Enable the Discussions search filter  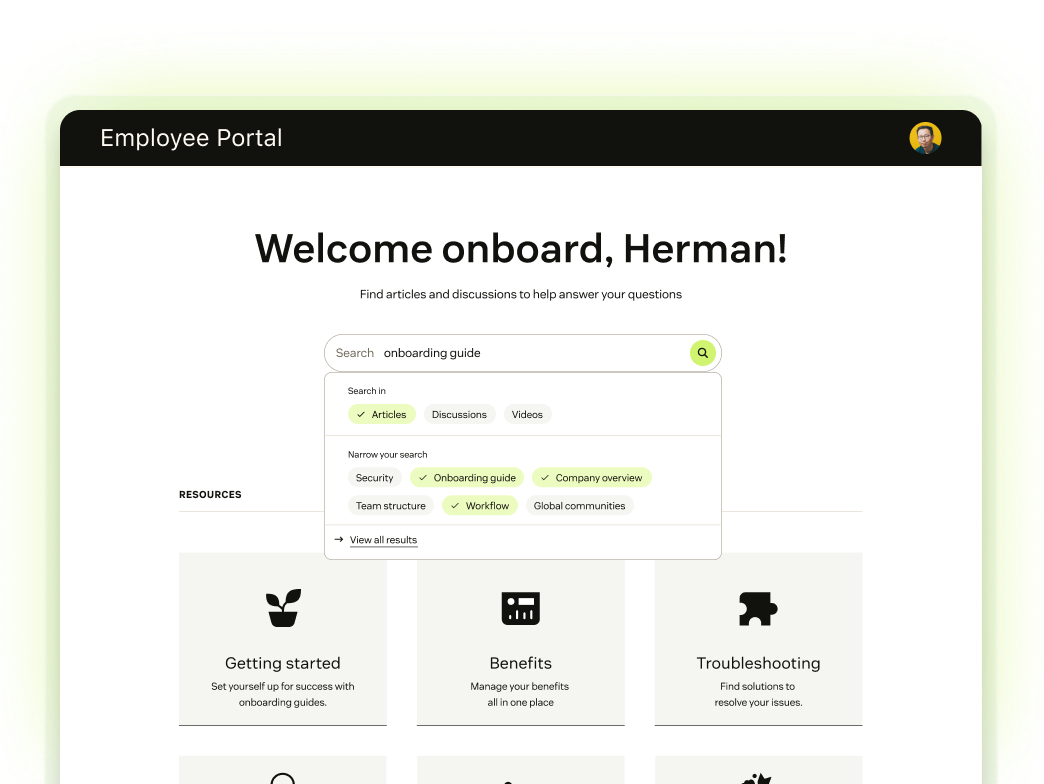459,414
